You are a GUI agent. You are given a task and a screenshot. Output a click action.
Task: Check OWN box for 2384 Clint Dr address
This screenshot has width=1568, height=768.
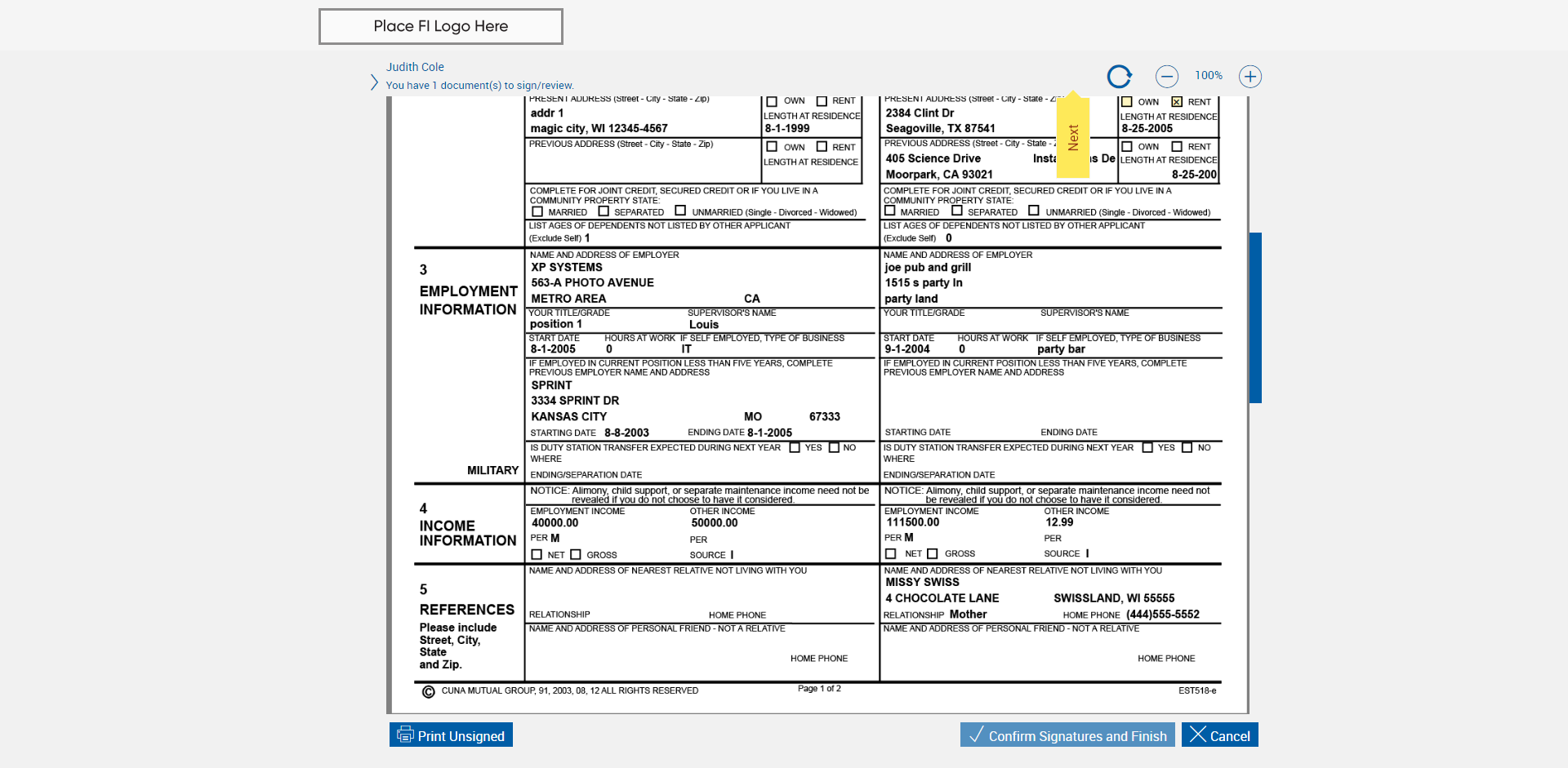pos(1127,102)
